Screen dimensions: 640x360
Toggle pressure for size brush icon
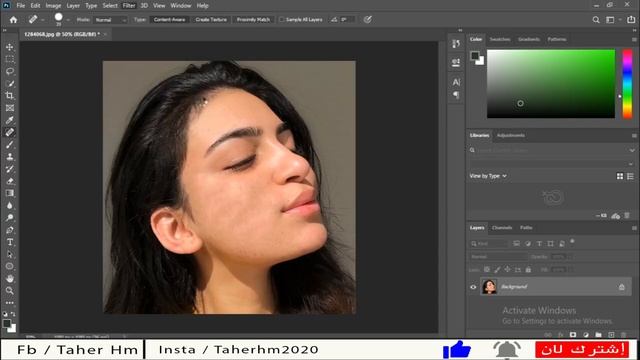(x=368, y=20)
